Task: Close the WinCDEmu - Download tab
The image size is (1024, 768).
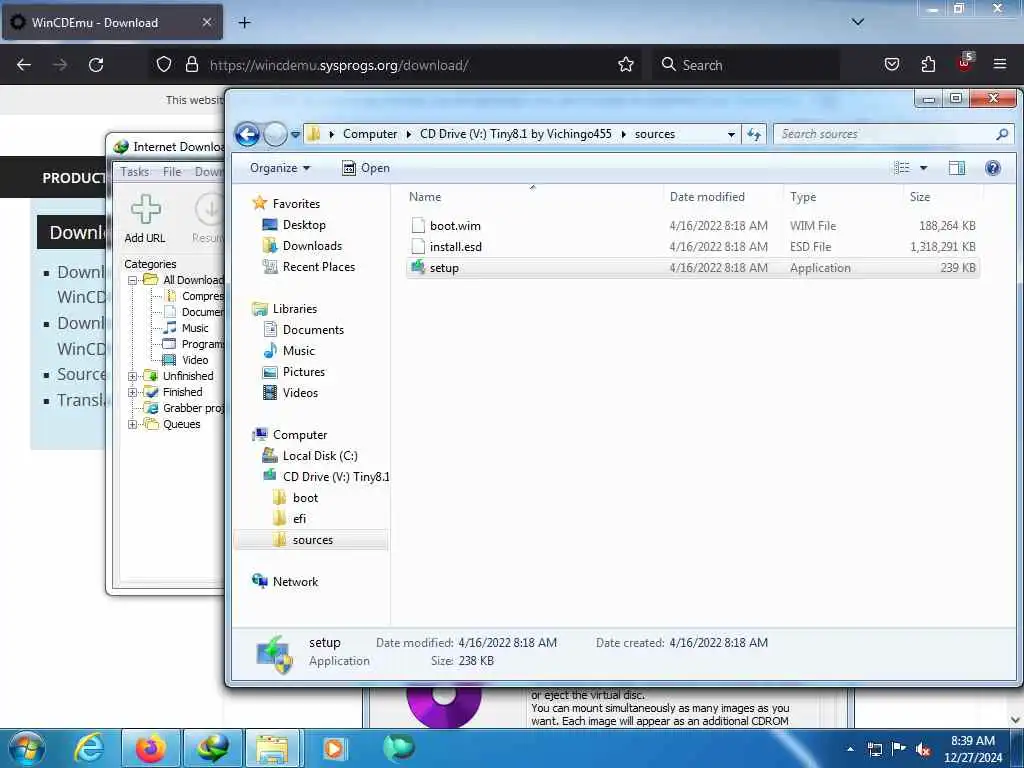Action: click(206, 22)
